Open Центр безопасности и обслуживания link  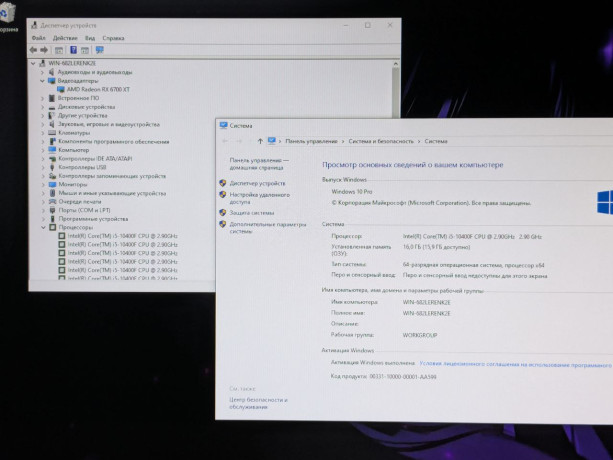click(x=258, y=403)
